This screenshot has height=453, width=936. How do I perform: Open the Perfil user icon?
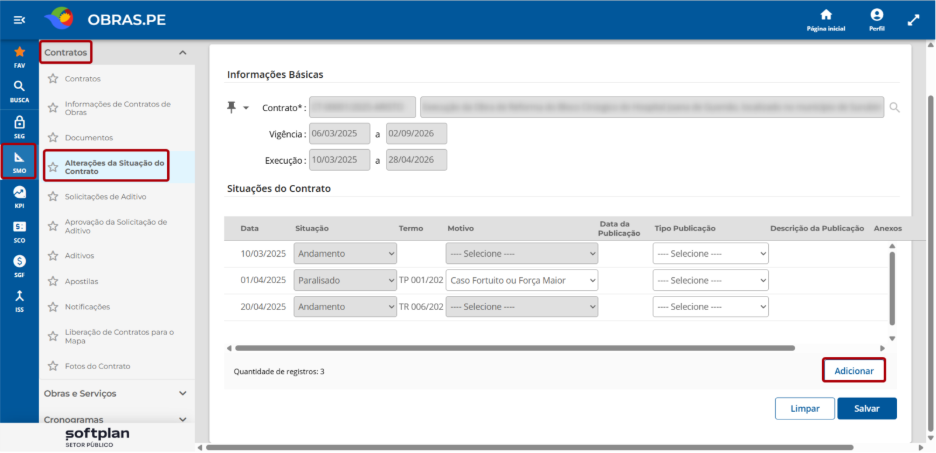tap(877, 15)
